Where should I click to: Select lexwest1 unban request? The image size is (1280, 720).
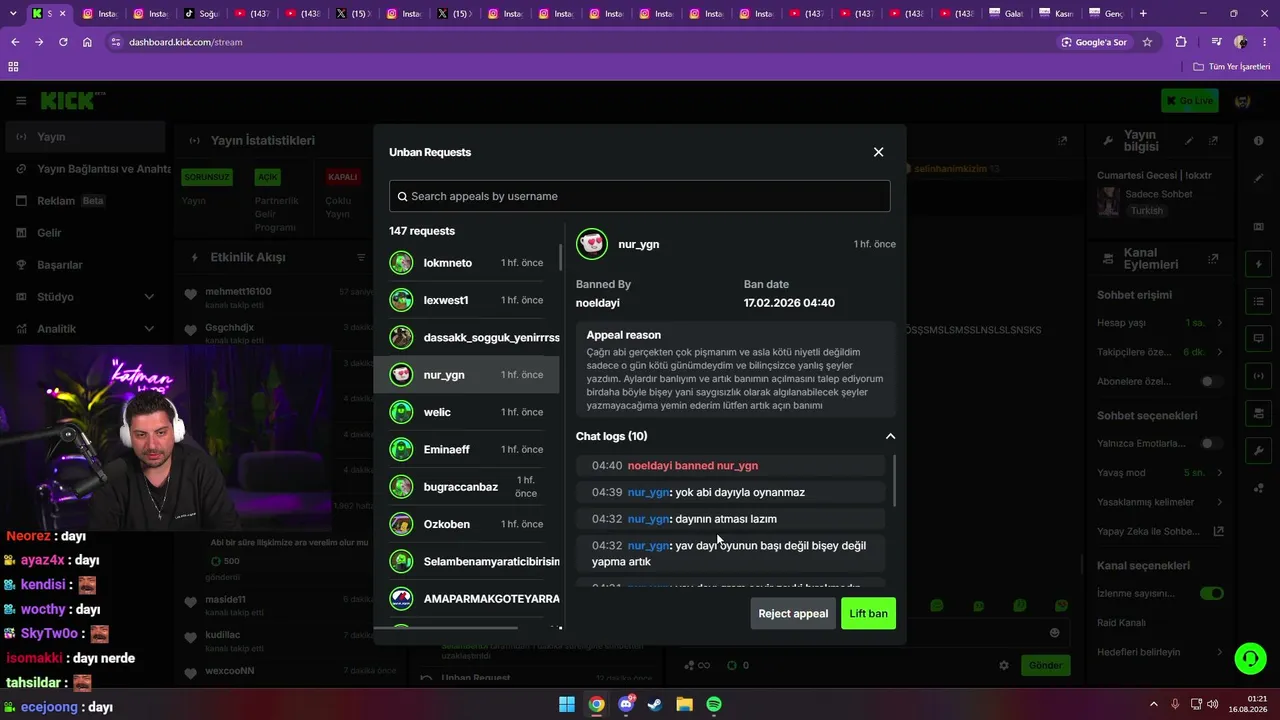(x=466, y=300)
